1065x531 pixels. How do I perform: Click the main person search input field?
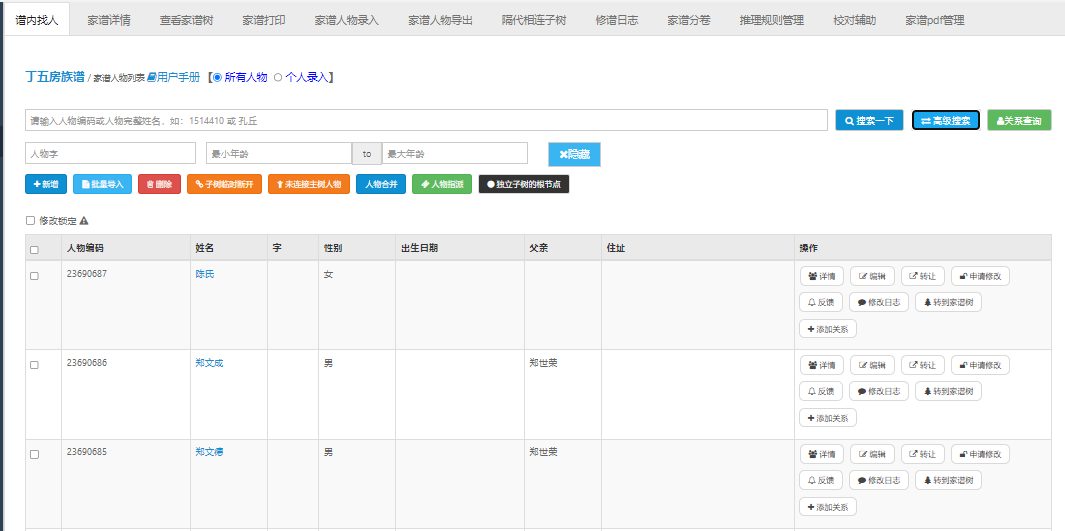pos(426,120)
